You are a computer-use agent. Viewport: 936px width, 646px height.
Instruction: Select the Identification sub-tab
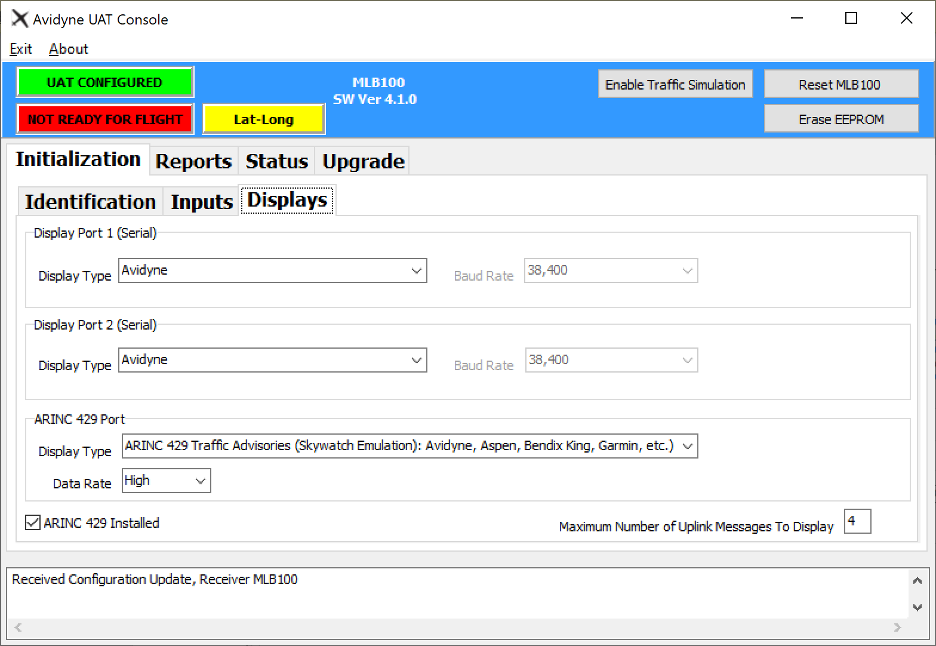pyautogui.click(x=90, y=202)
